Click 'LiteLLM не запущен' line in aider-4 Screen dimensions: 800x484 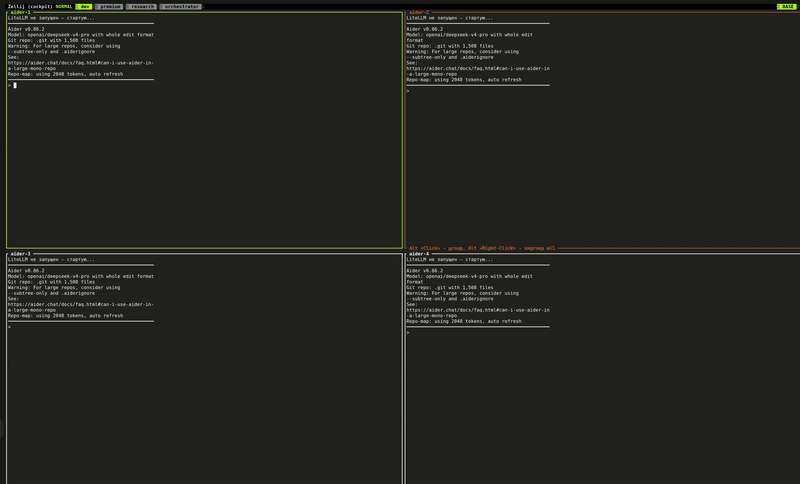[x=449, y=260]
